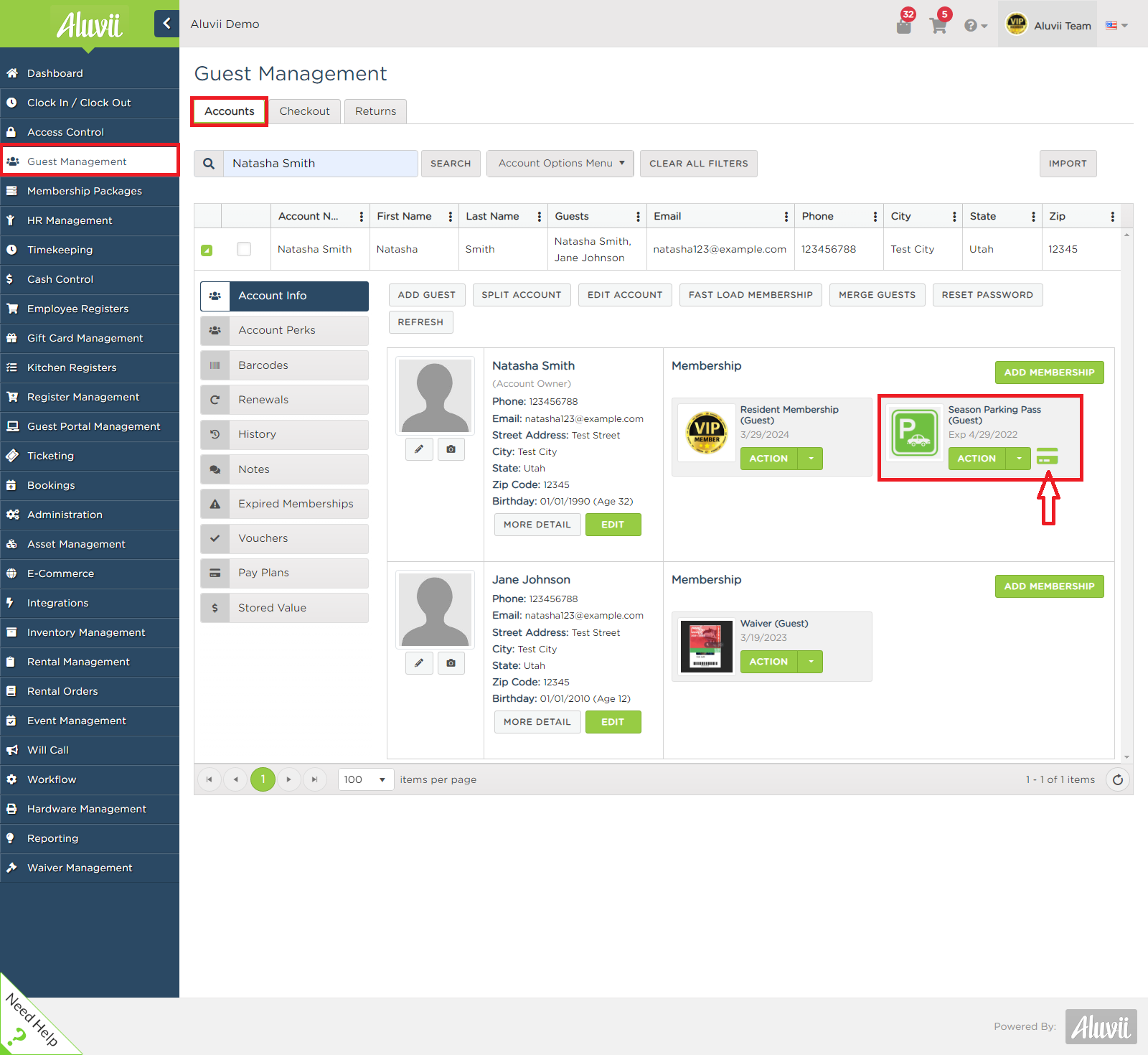The width and height of the screenshot is (1148, 1055).
Task: Click the guest search input field
Action: coord(321,164)
